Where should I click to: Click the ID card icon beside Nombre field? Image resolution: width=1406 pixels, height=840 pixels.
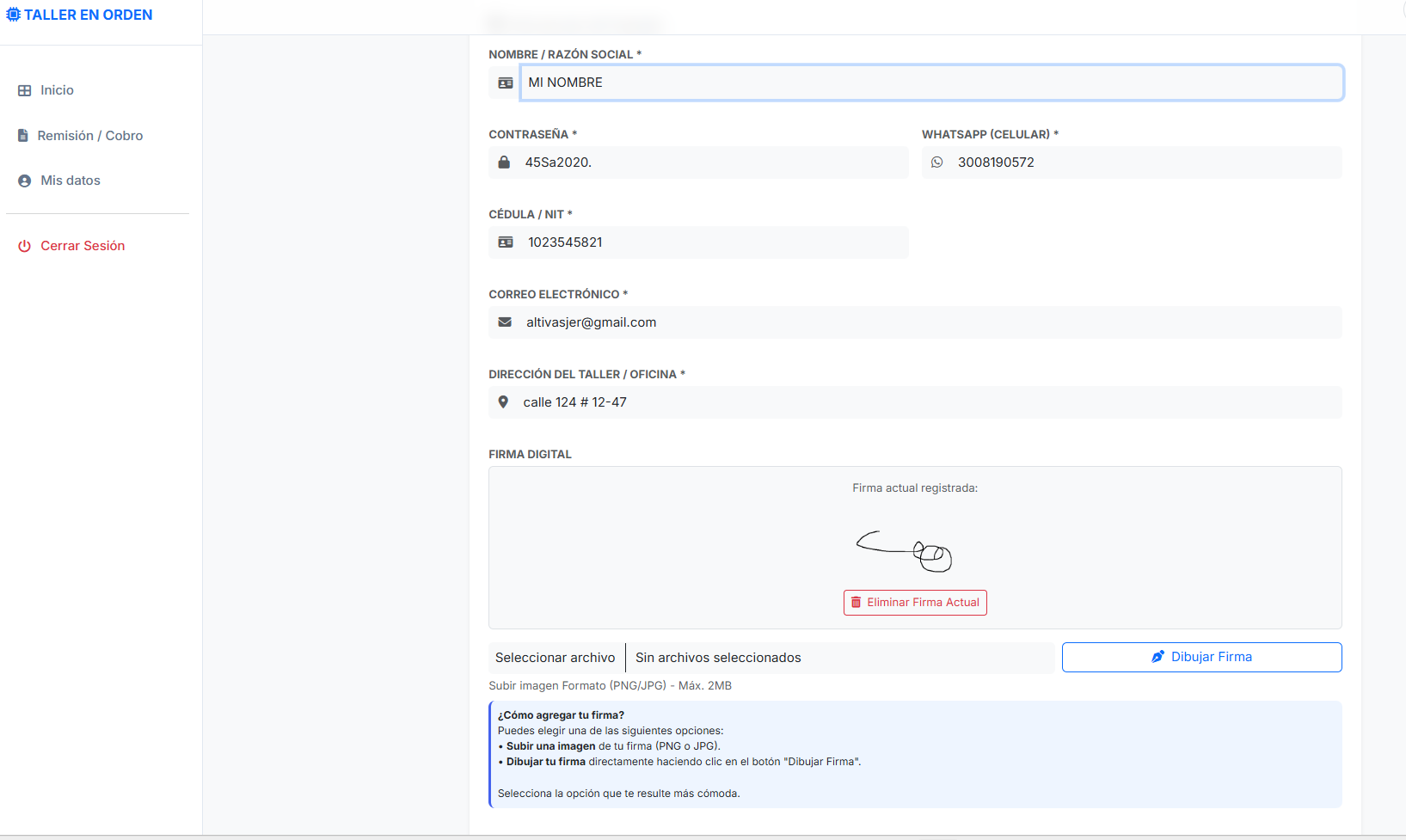click(506, 83)
